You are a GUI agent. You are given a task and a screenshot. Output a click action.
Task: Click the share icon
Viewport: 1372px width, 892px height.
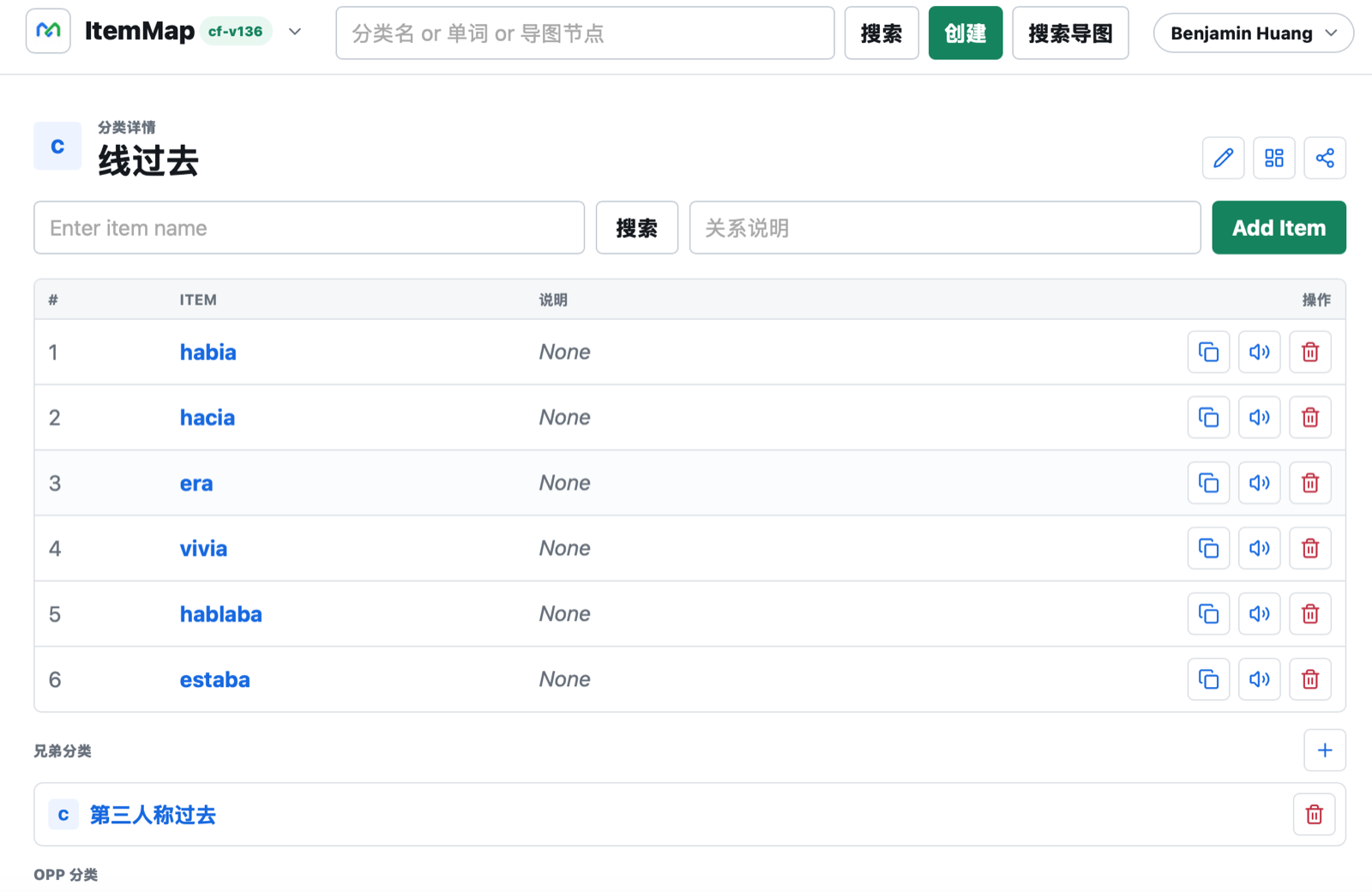click(1325, 158)
